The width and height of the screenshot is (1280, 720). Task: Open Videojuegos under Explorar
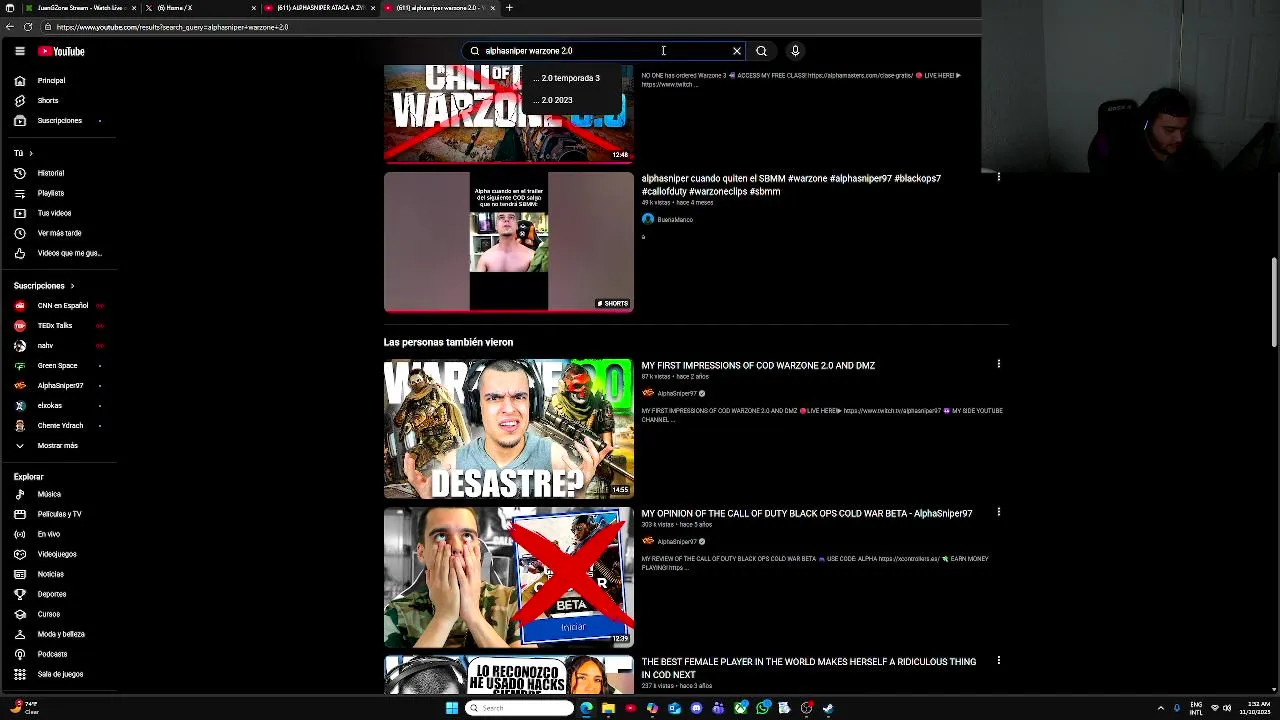click(59, 554)
